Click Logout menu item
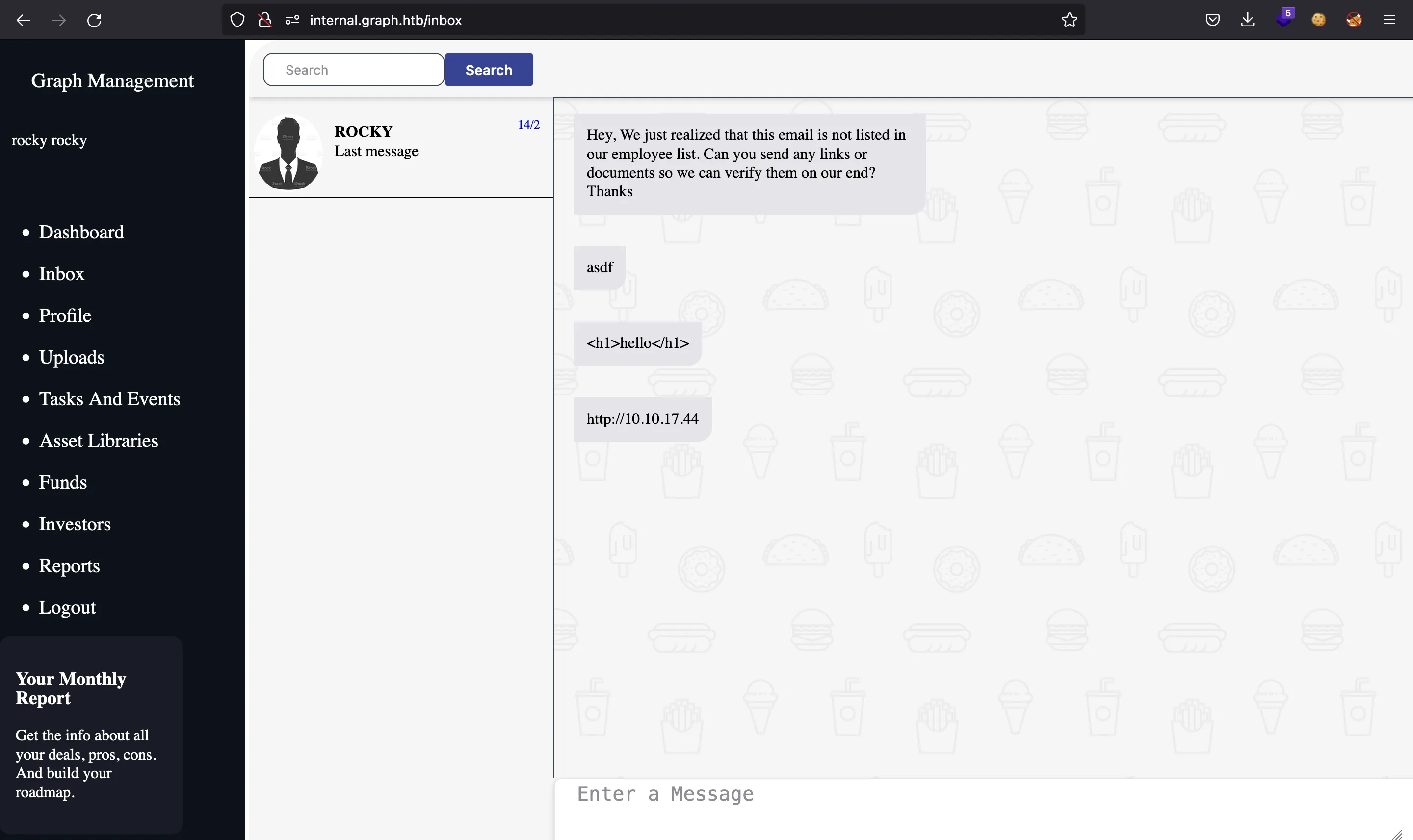 tap(67, 608)
